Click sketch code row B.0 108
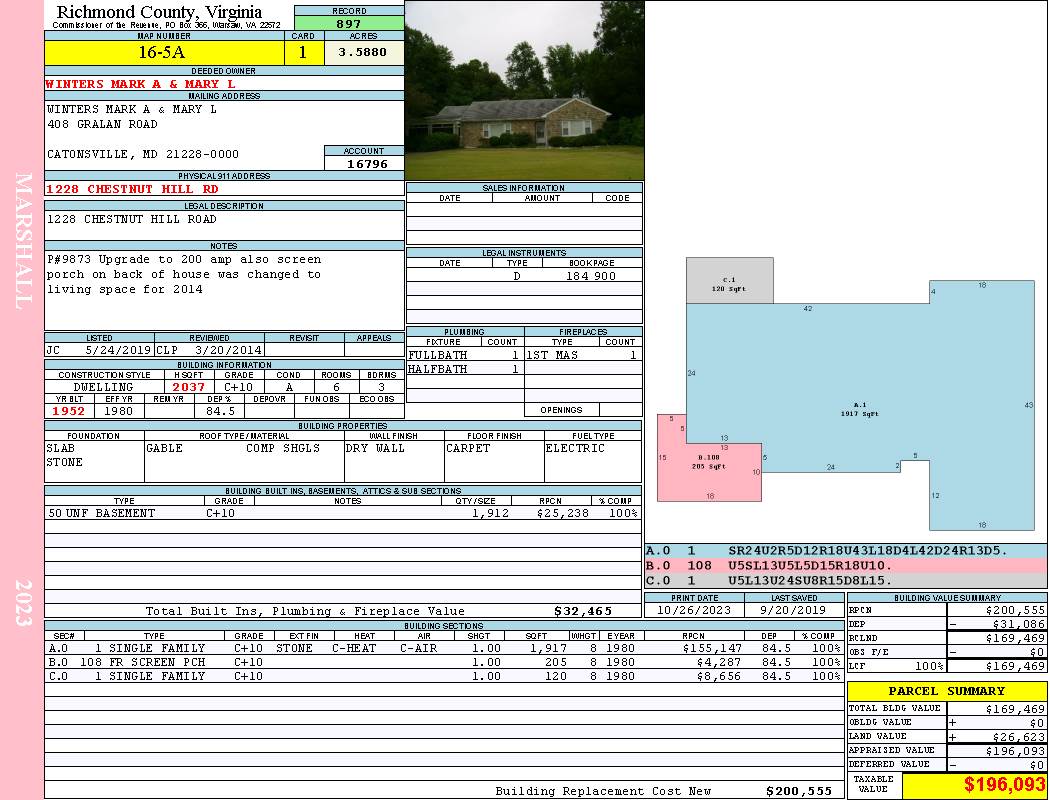Screen dimensions: 1050x800 (x=845, y=566)
